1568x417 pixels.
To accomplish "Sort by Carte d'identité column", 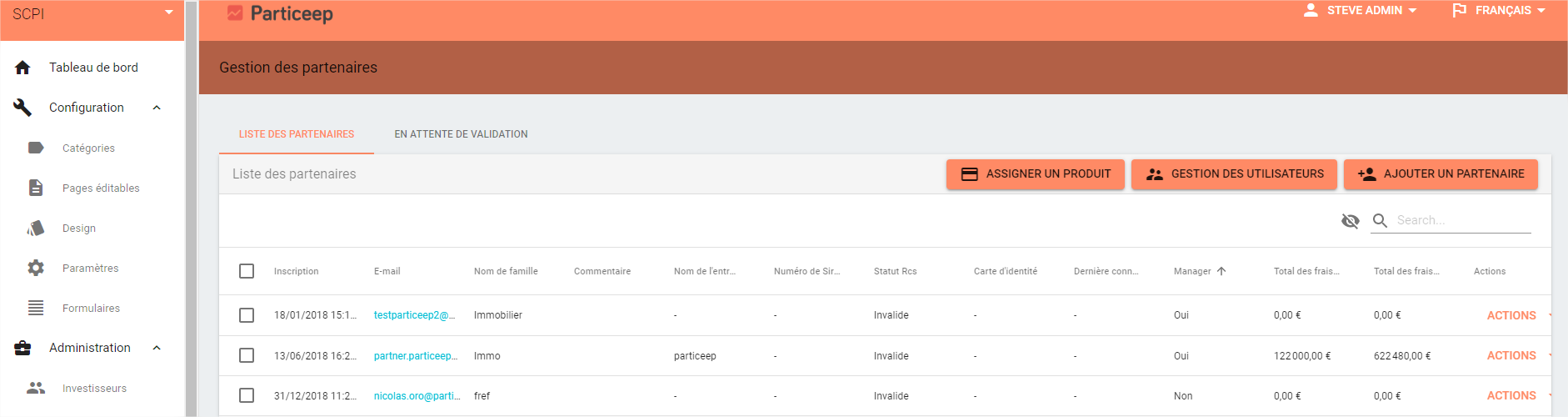I will pyautogui.click(x=1006, y=271).
